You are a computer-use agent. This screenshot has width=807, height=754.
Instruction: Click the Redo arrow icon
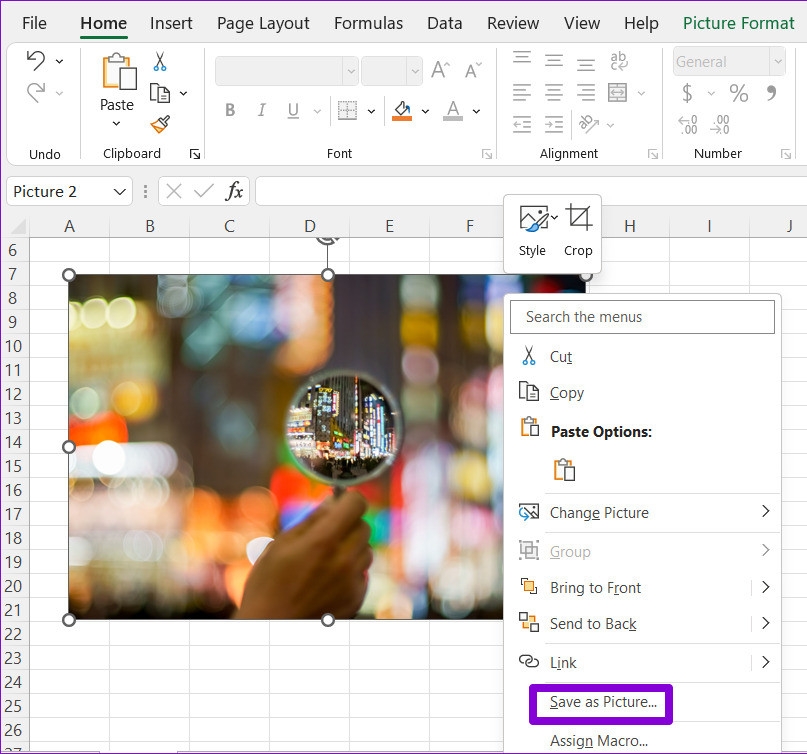point(36,93)
